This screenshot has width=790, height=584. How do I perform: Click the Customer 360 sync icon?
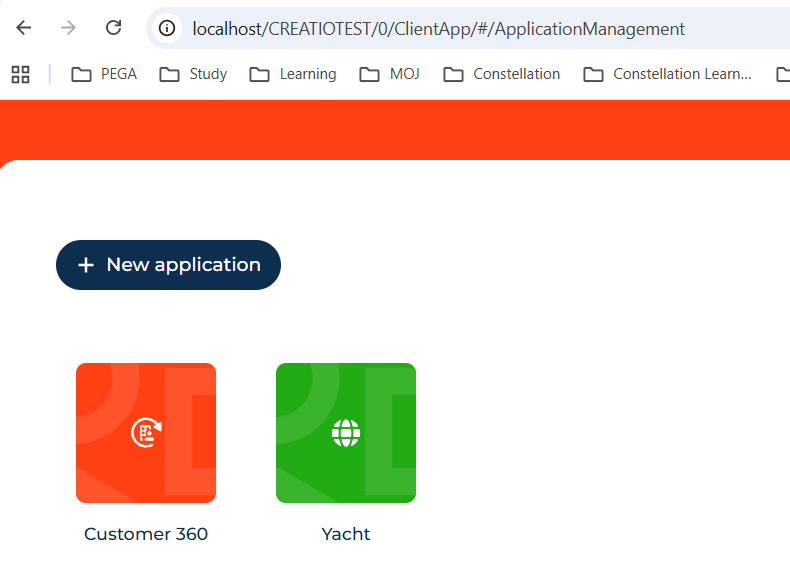(x=146, y=433)
